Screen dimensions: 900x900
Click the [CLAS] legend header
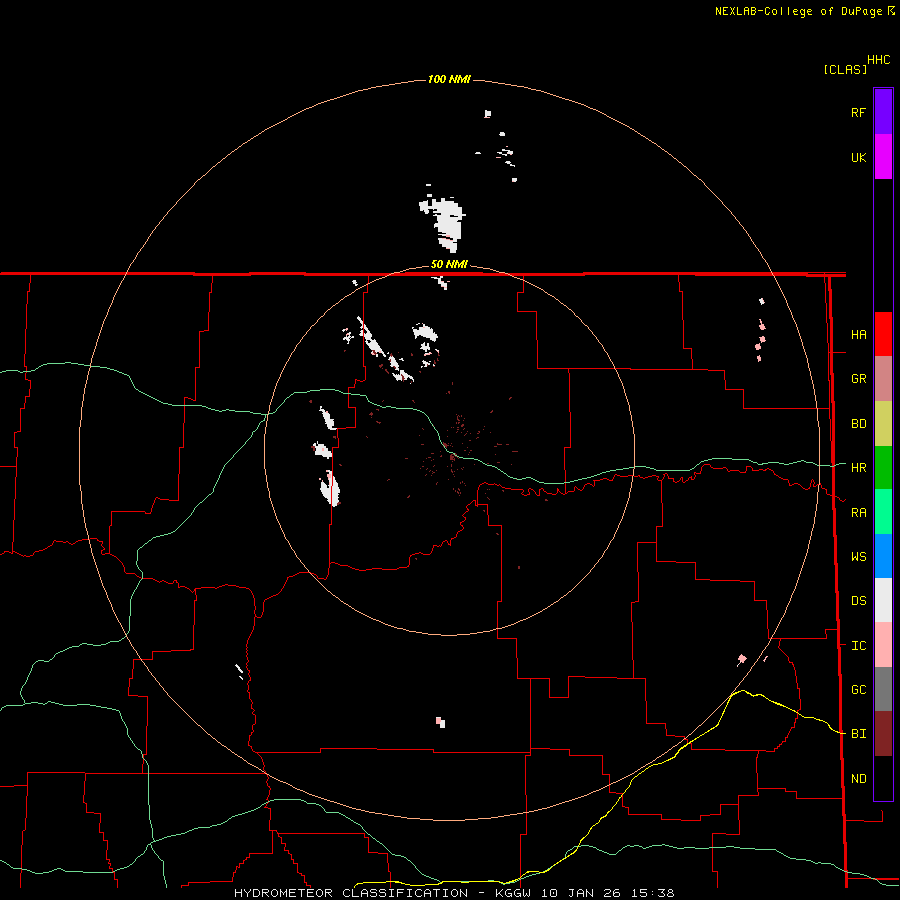tap(845, 69)
